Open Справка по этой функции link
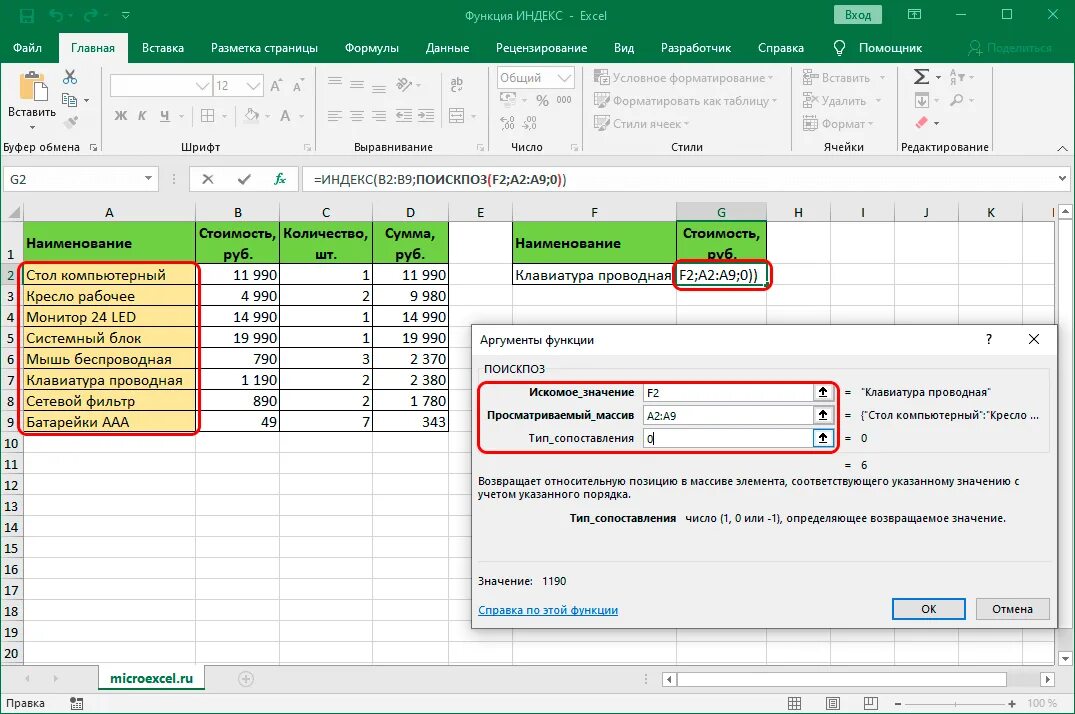 (548, 610)
